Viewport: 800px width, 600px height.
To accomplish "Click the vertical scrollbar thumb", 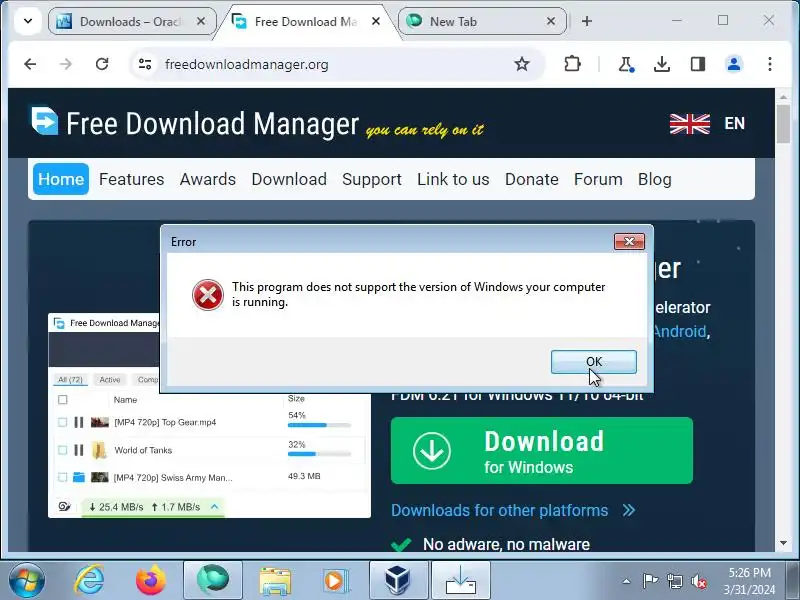I will tap(783, 124).
